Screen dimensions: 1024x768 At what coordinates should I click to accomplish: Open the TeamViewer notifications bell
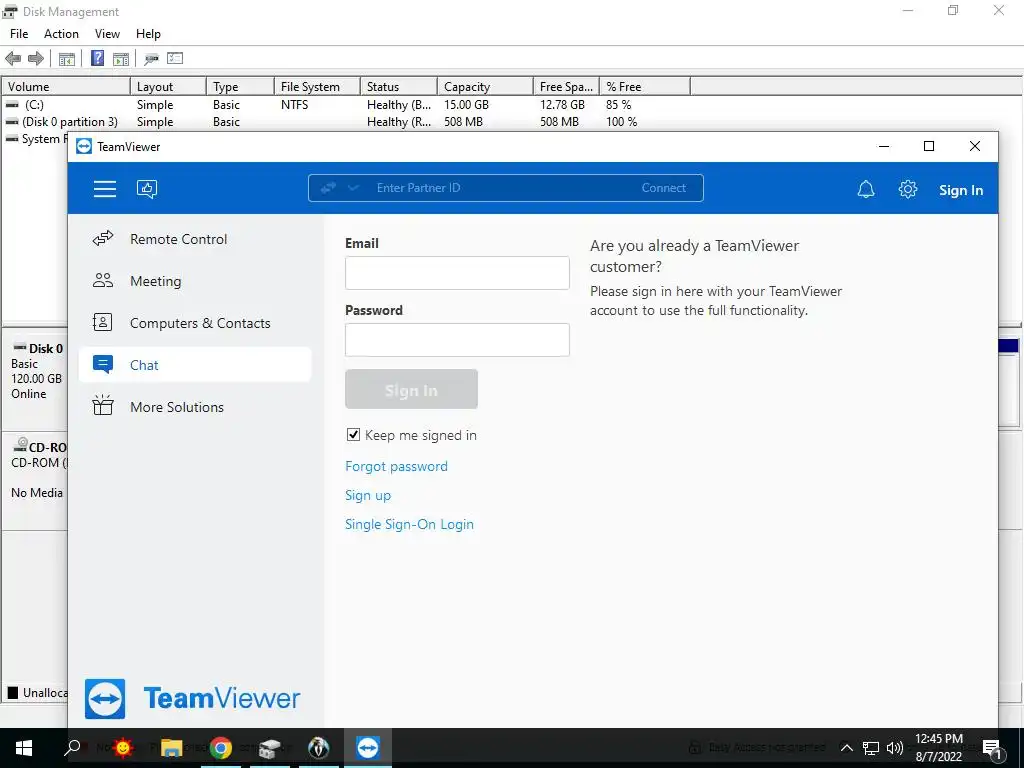point(865,189)
